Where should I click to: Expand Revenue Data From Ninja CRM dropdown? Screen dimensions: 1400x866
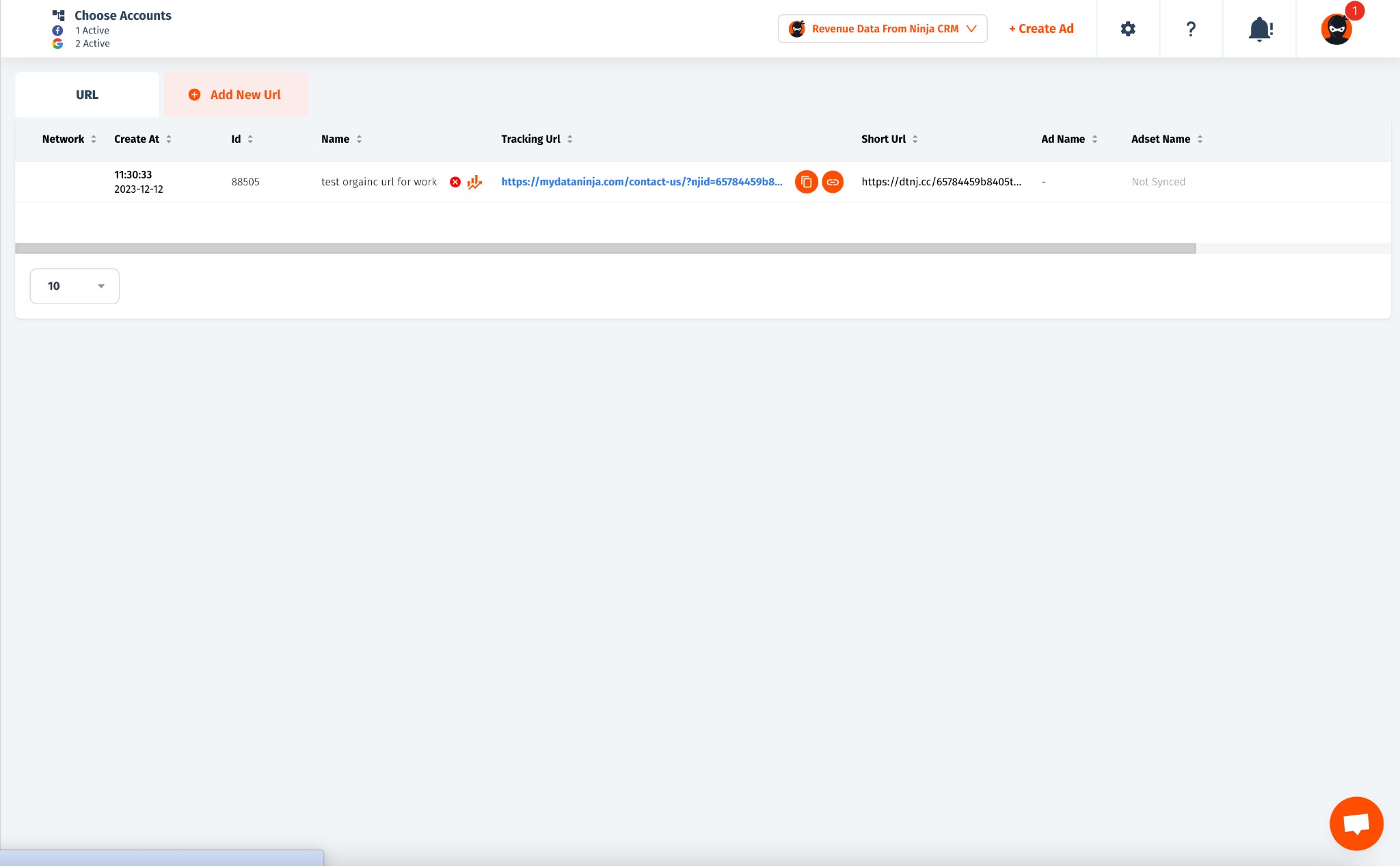point(882,29)
